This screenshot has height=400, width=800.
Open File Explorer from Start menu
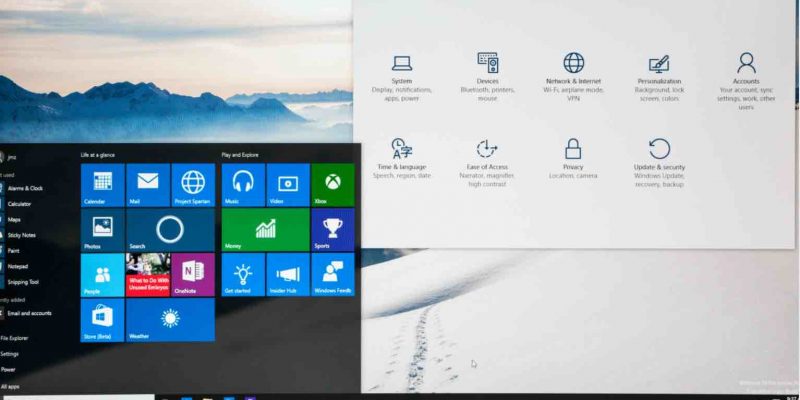click(14, 338)
